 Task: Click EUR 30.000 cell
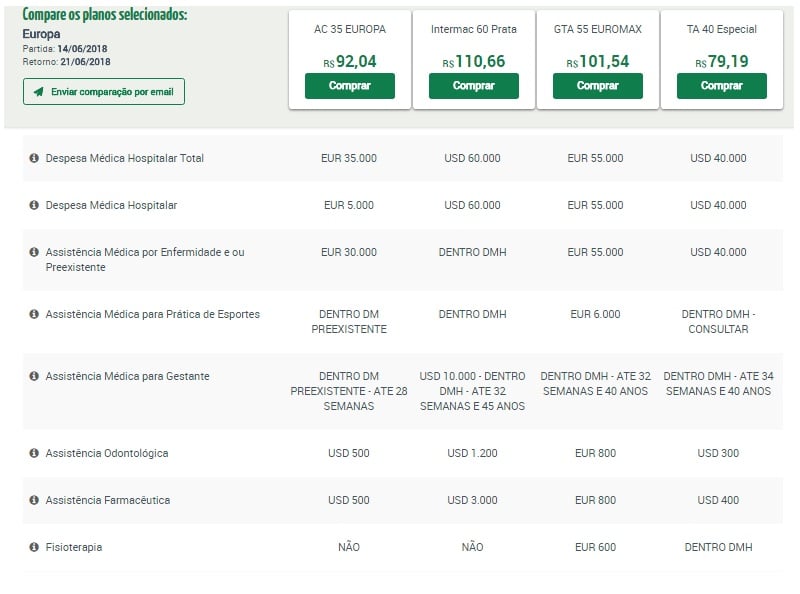coord(349,252)
